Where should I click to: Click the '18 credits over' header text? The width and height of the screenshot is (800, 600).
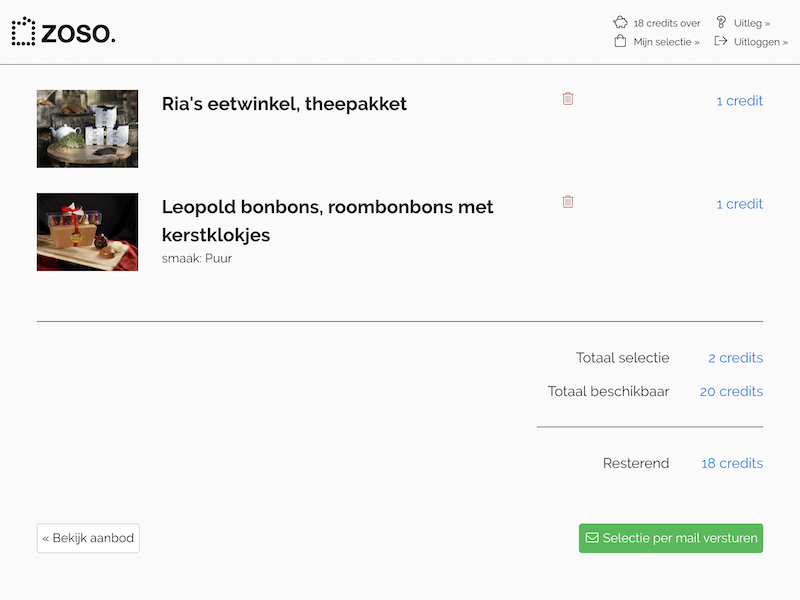point(666,23)
